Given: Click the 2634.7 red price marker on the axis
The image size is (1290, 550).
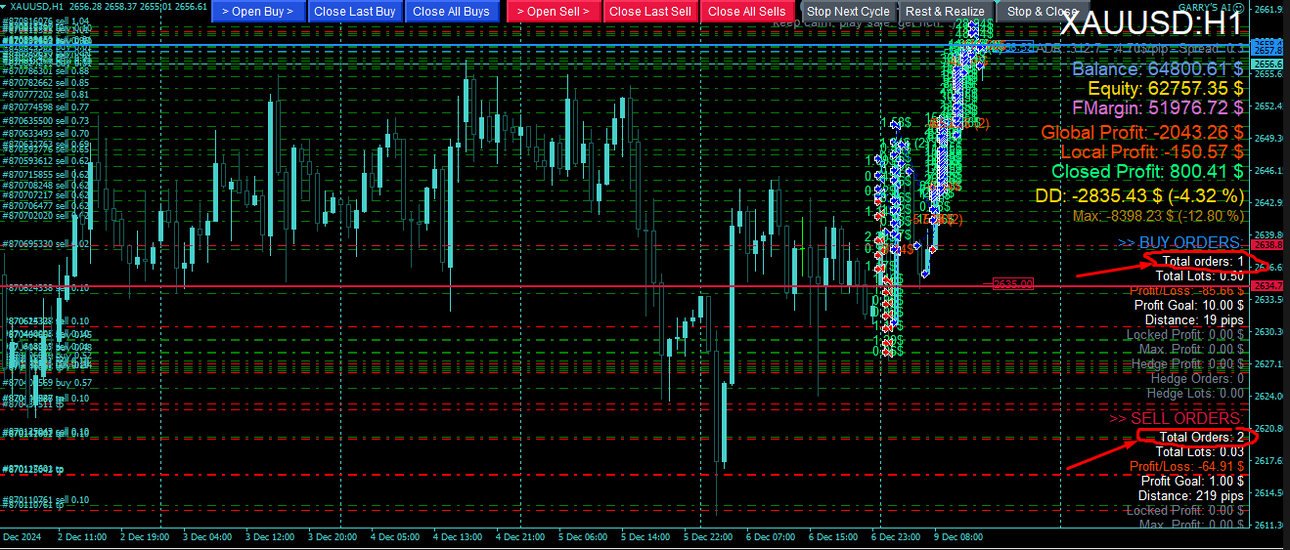Looking at the screenshot, I should coord(1267,286).
